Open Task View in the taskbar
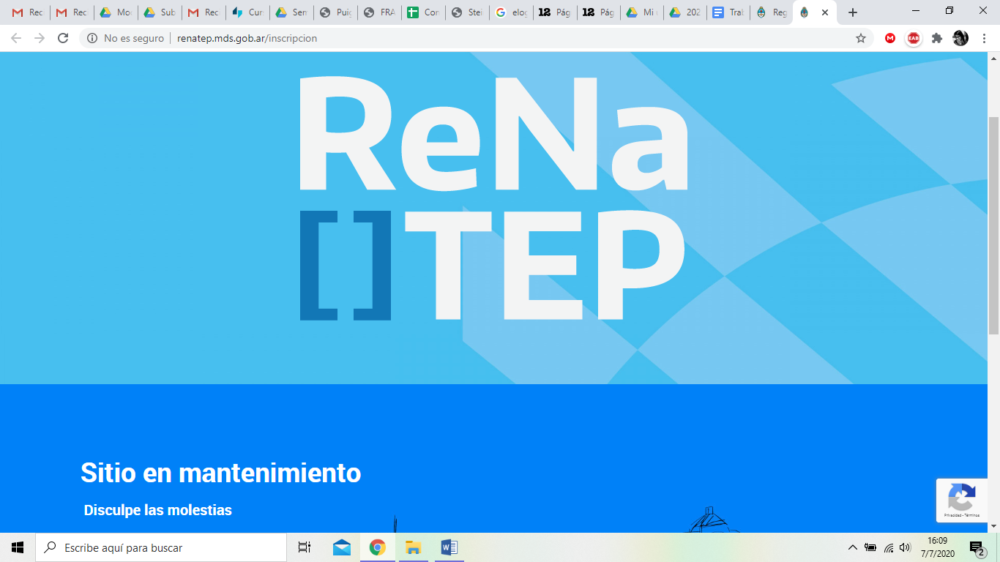The height and width of the screenshot is (562, 1000). pos(305,547)
